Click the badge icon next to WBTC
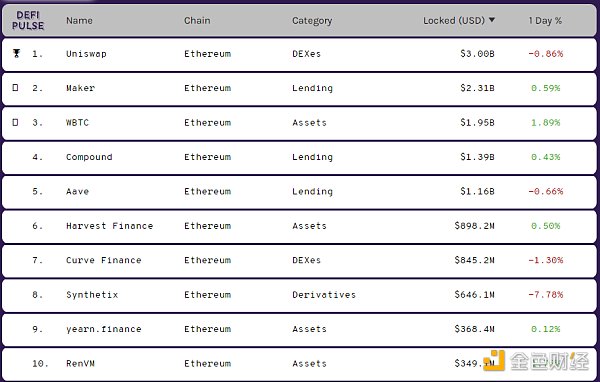This screenshot has width=600, height=382. (x=15, y=122)
